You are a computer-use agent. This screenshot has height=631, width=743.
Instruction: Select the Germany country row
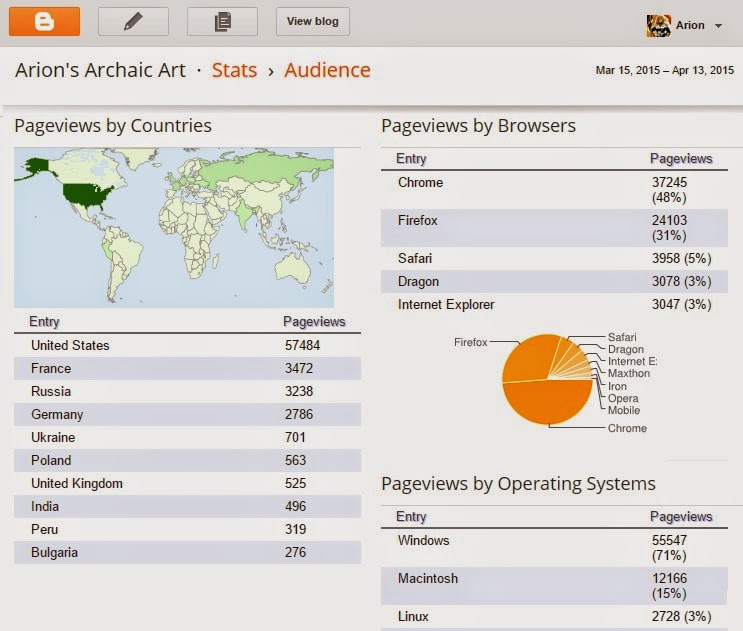click(x=187, y=415)
